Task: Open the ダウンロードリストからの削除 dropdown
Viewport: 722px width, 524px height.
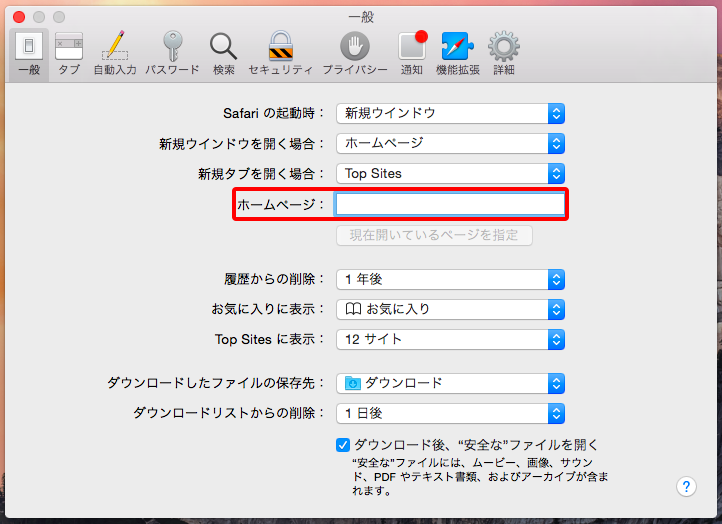Action: tap(450, 413)
